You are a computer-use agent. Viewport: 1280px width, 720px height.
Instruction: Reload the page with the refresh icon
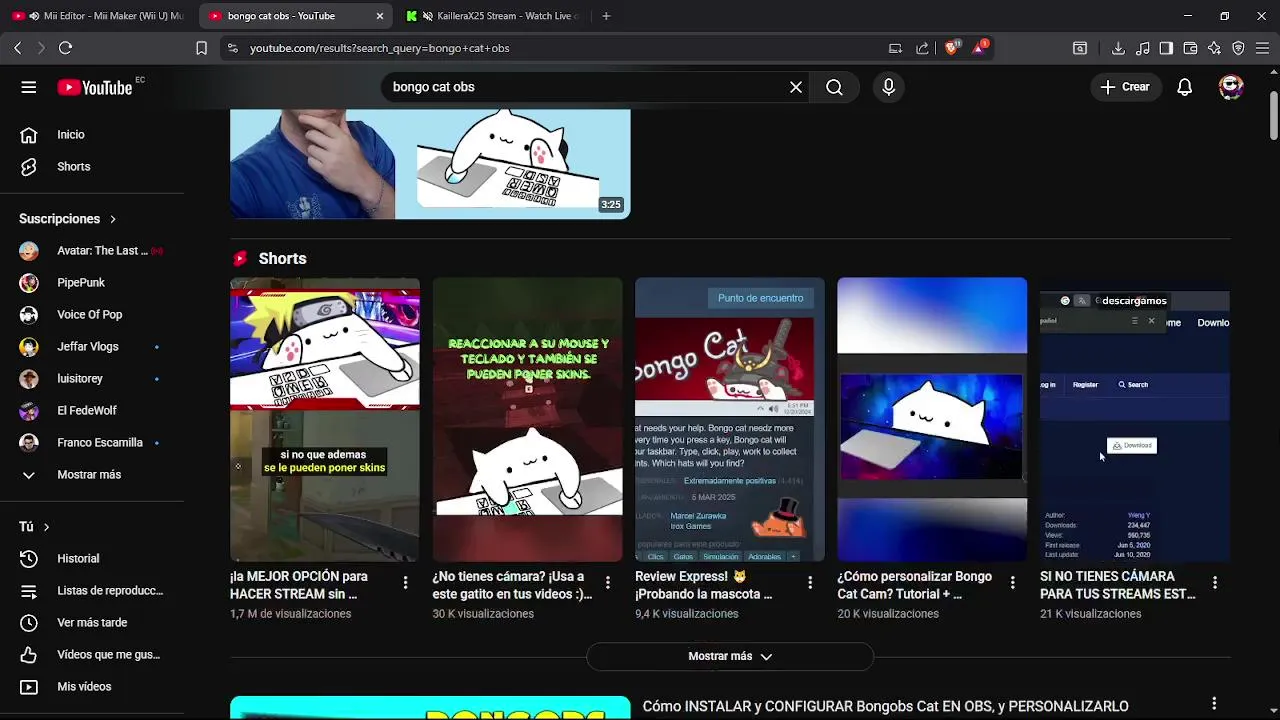tap(65, 48)
